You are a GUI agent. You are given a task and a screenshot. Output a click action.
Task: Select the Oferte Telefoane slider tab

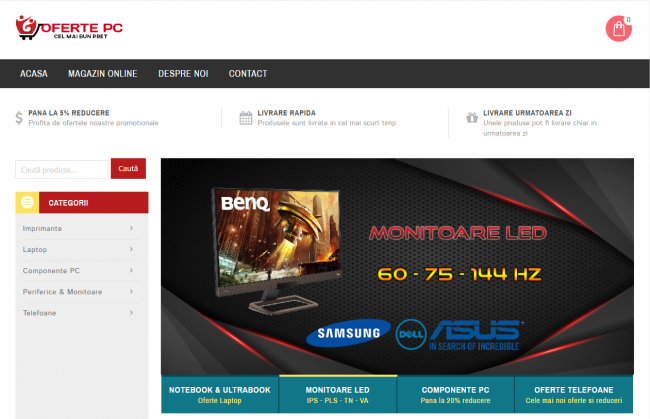click(574, 395)
